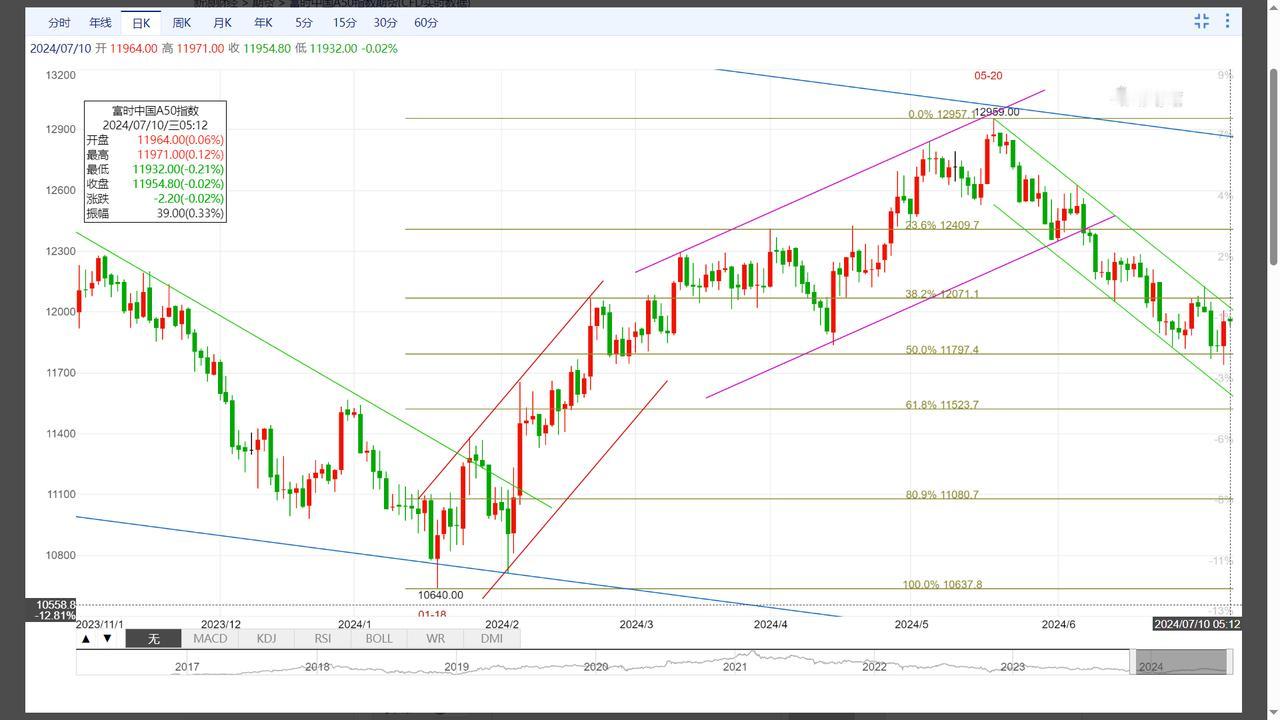Open the three-dot more options menu
The width and height of the screenshot is (1280, 720).
point(1227,21)
